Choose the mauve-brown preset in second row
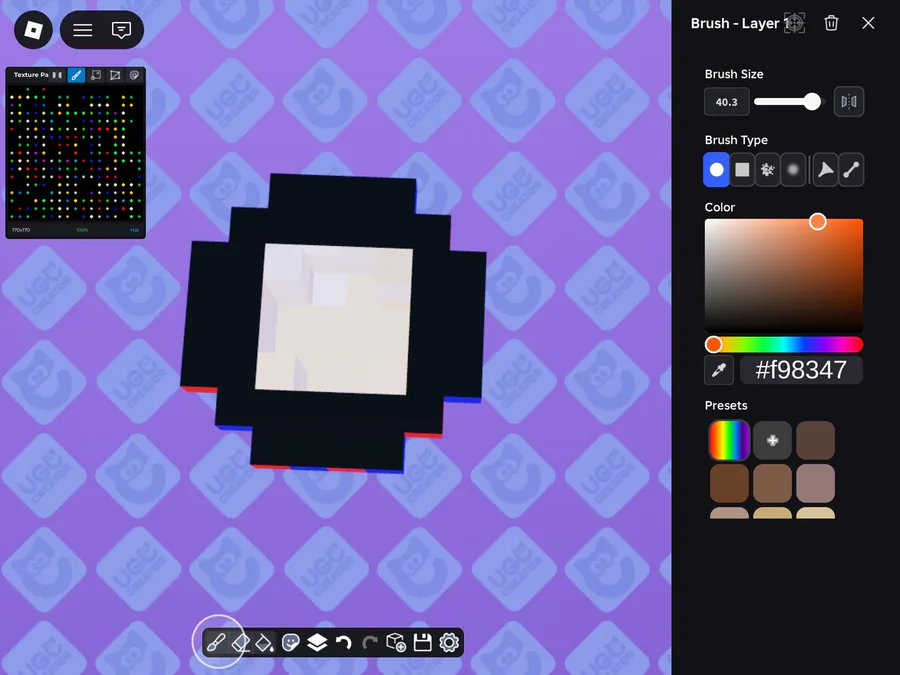Image resolution: width=900 pixels, height=675 pixels. tap(816, 483)
